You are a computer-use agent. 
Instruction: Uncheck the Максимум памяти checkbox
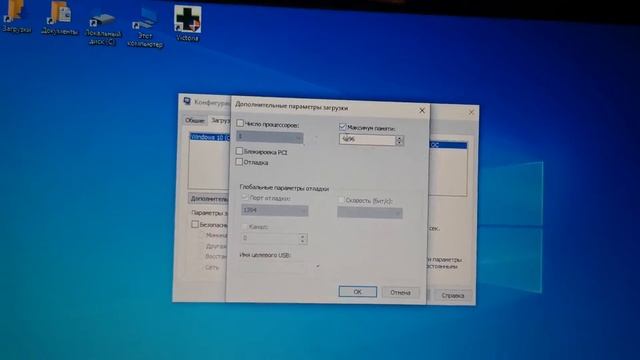click(342, 127)
